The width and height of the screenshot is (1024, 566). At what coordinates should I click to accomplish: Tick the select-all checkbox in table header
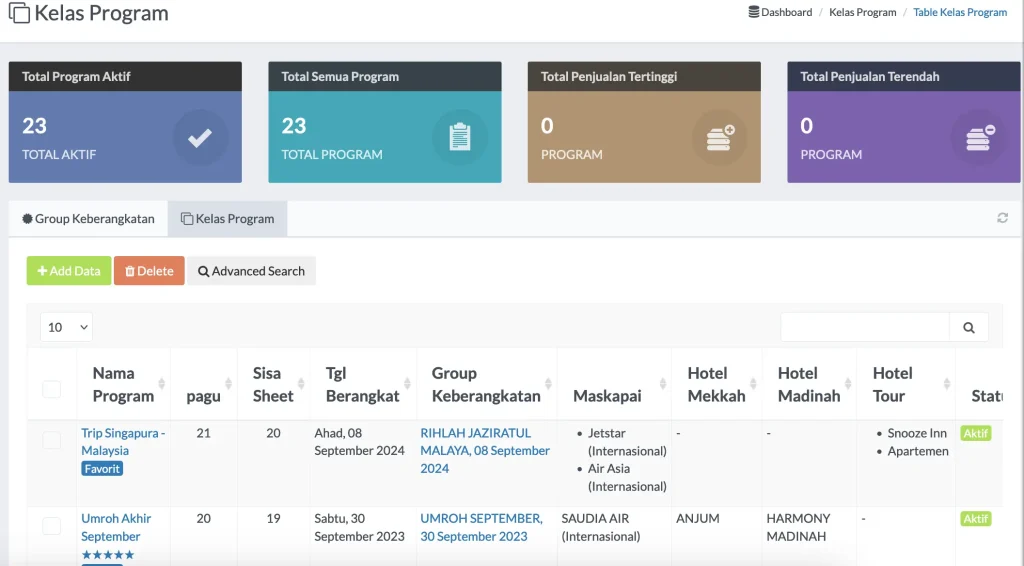click(51, 389)
